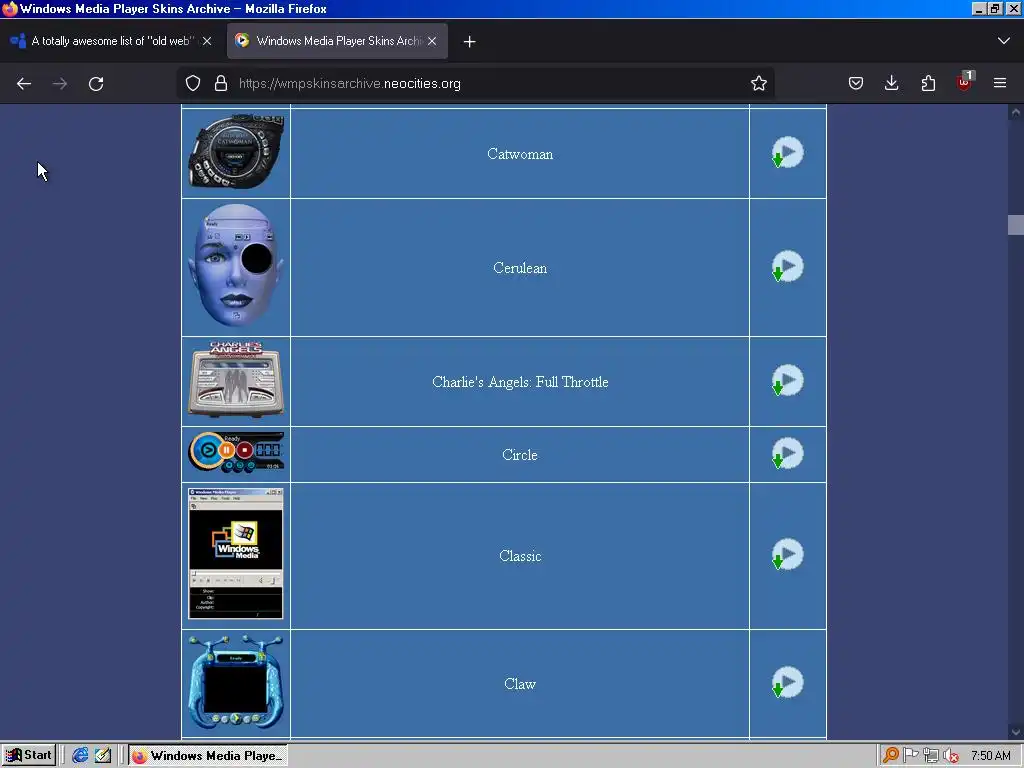Click the vertical scrollbar thumb

pos(1016,225)
